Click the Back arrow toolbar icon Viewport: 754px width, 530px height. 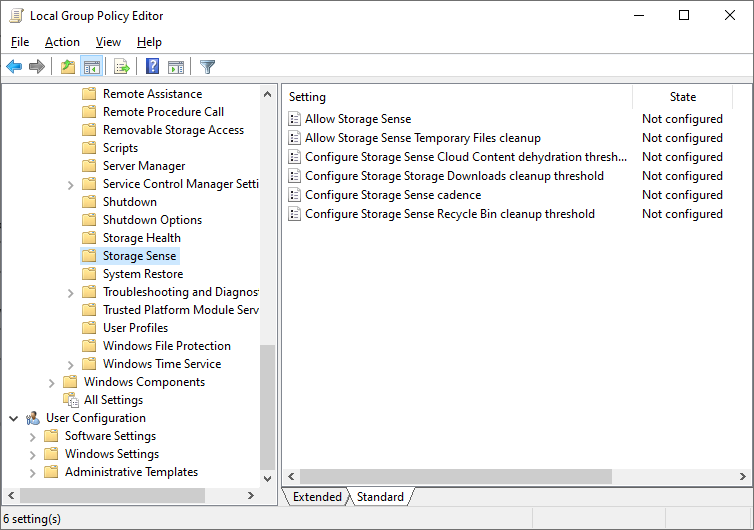14,66
